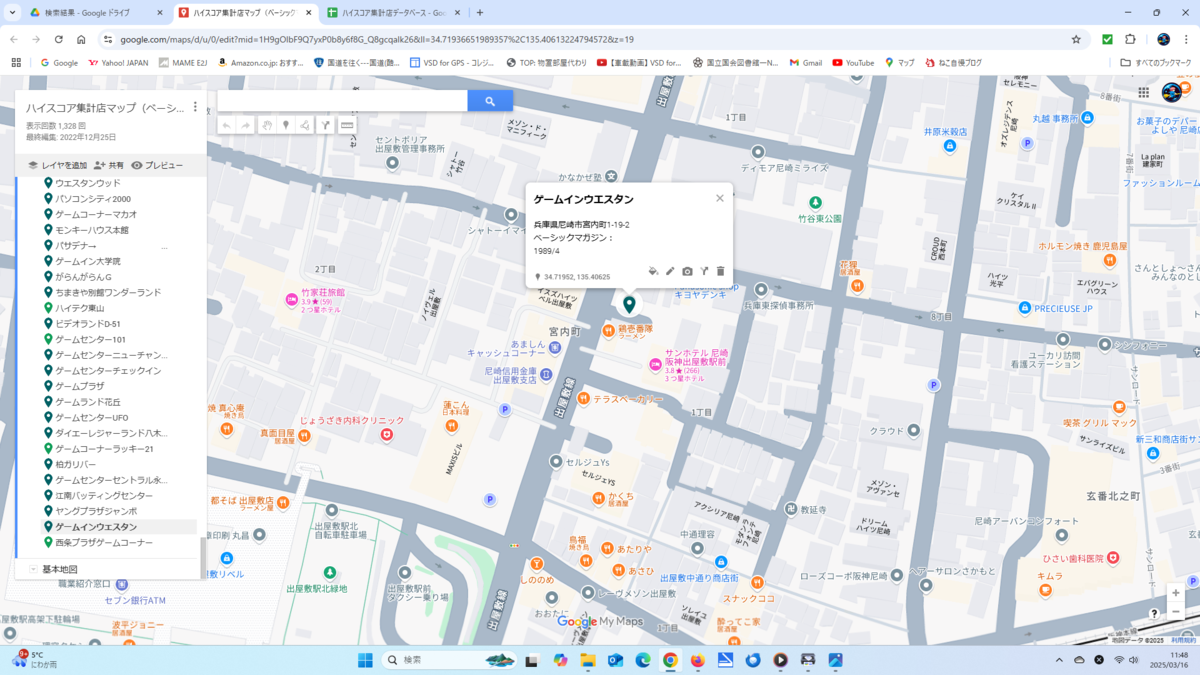Click the blue map search button

point(490,101)
